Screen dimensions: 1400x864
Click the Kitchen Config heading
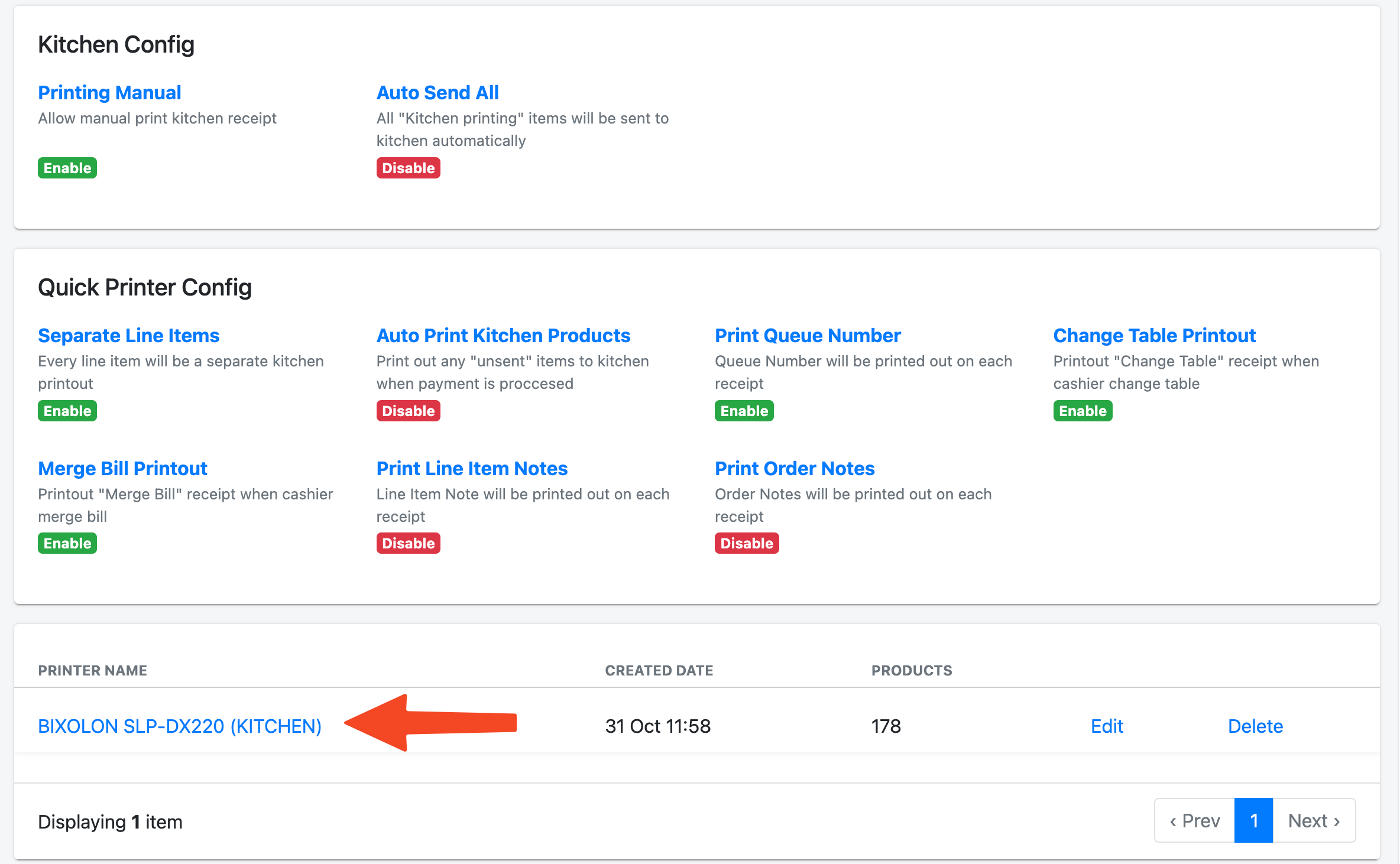click(116, 44)
